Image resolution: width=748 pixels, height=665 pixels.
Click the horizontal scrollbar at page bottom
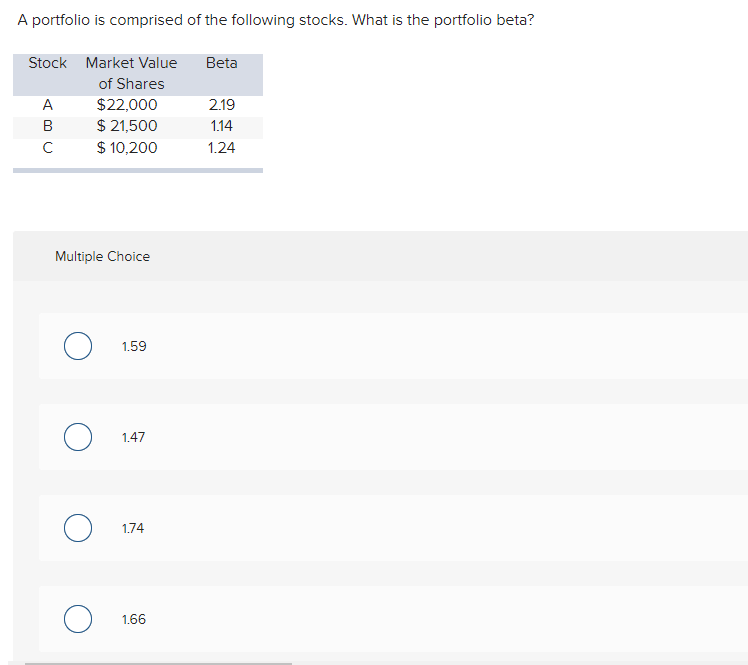(158, 663)
